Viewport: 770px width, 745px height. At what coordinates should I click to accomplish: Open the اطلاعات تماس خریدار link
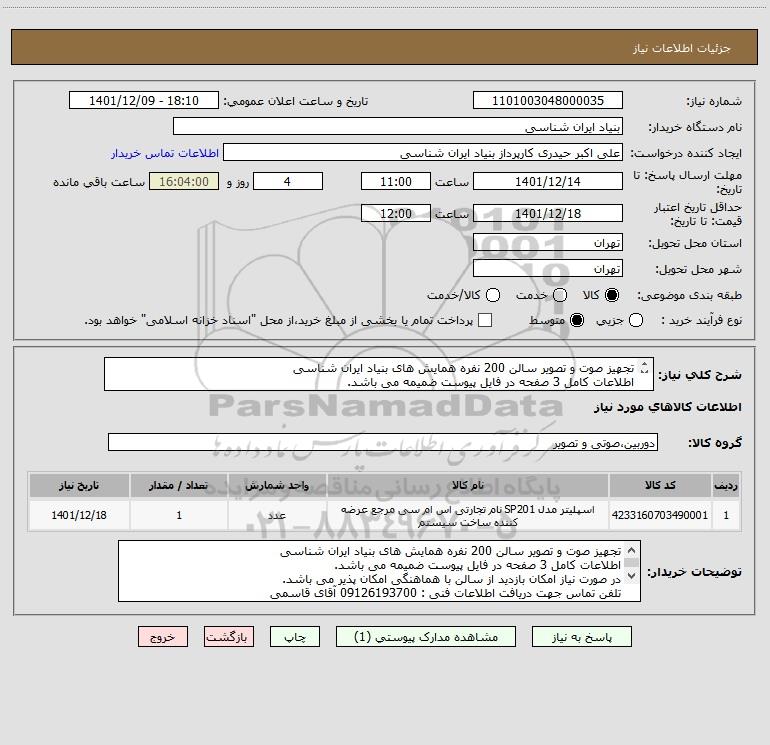(165, 153)
